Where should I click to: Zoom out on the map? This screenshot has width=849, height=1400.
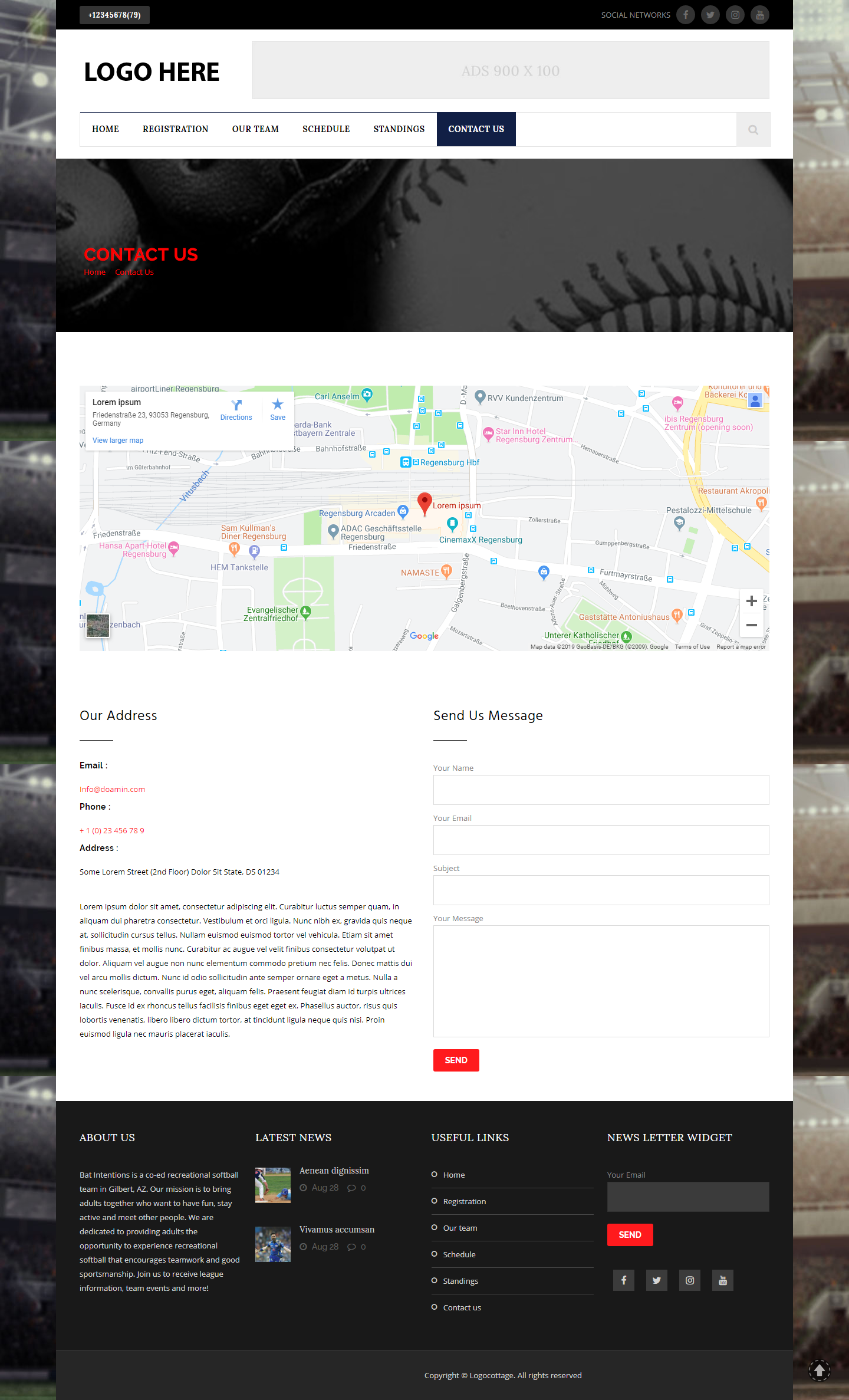[x=751, y=625]
